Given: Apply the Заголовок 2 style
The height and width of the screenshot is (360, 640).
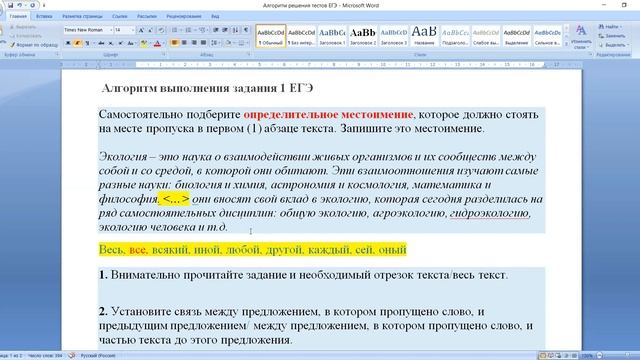Looking at the screenshot, I should tap(363, 36).
